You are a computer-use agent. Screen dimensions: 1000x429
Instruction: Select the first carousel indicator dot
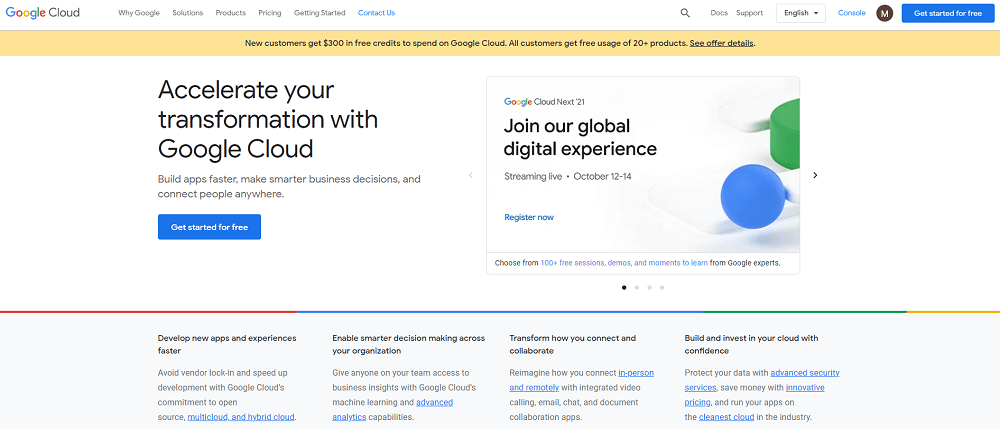pos(624,287)
